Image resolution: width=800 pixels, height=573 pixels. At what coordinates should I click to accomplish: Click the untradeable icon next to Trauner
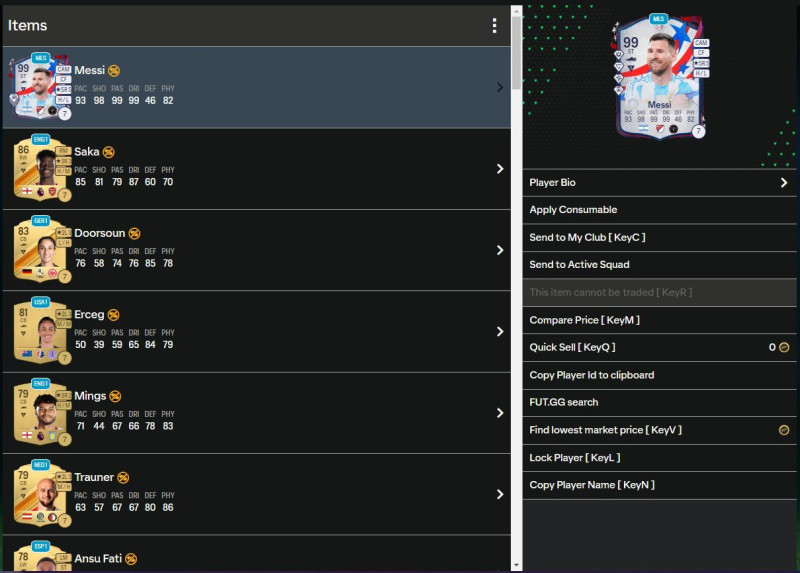pyautogui.click(x=123, y=478)
